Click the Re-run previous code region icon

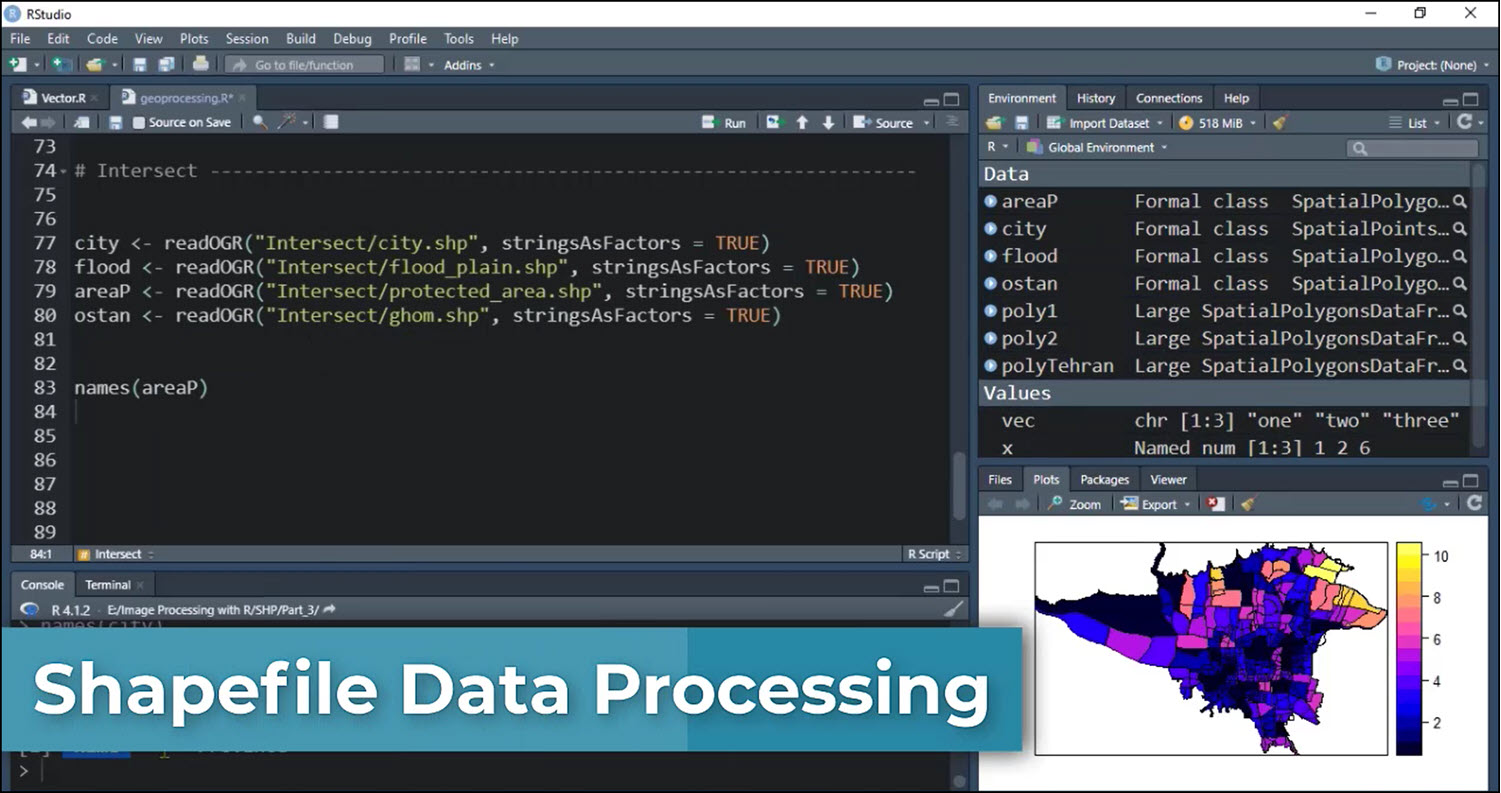[x=774, y=122]
